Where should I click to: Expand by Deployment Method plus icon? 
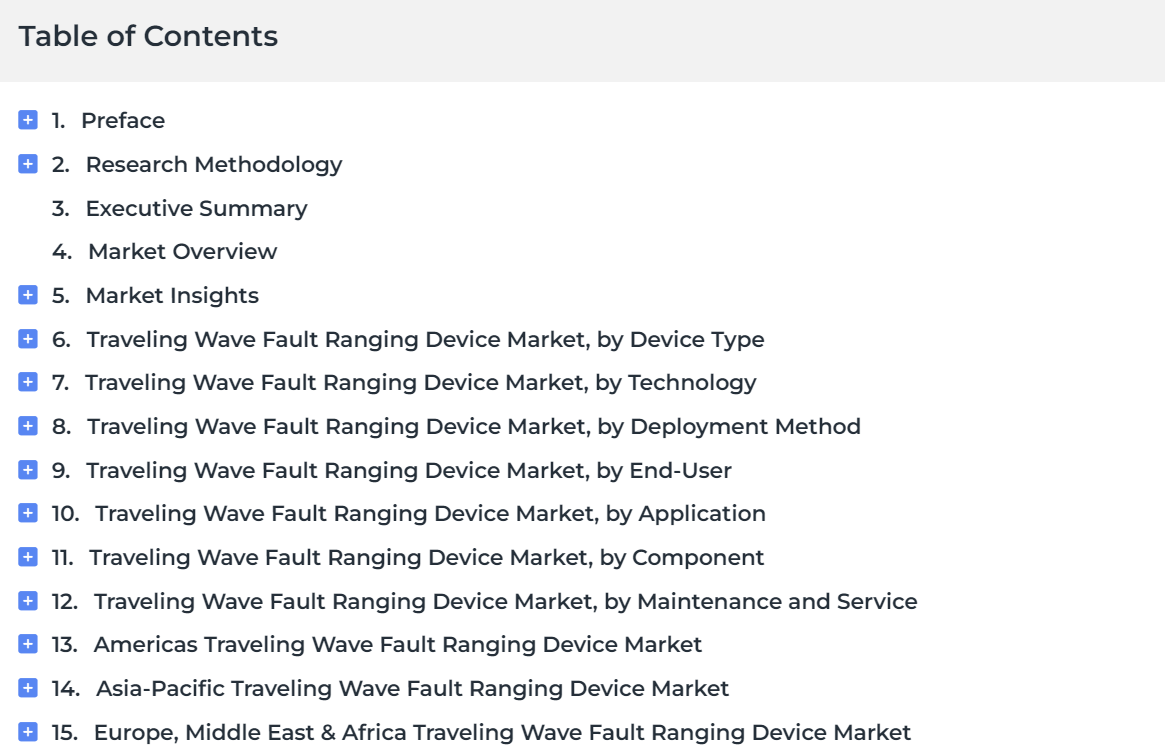pyautogui.click(x=27, y=426)
